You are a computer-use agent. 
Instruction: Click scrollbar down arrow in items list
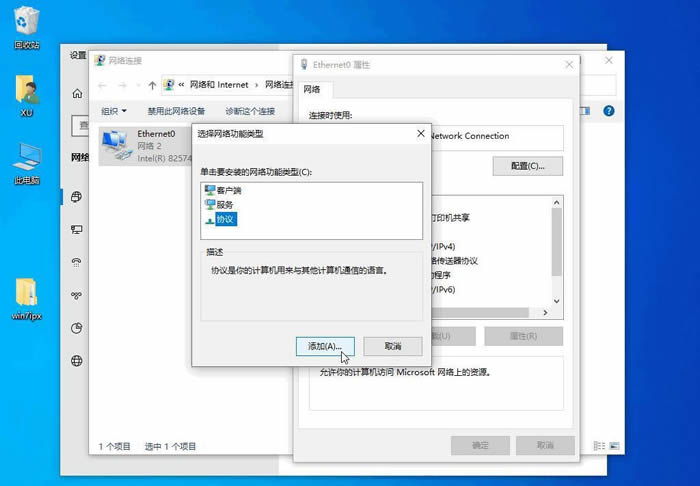[557, 298]
